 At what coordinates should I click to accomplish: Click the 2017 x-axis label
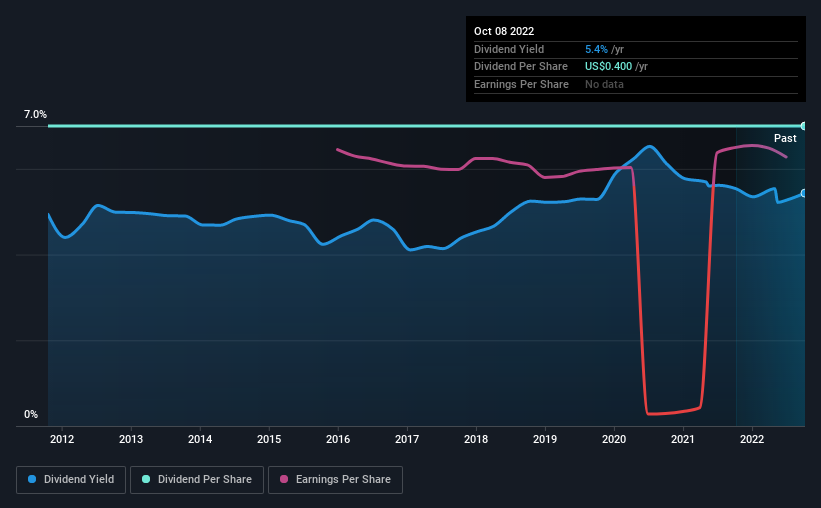point(407,439)
